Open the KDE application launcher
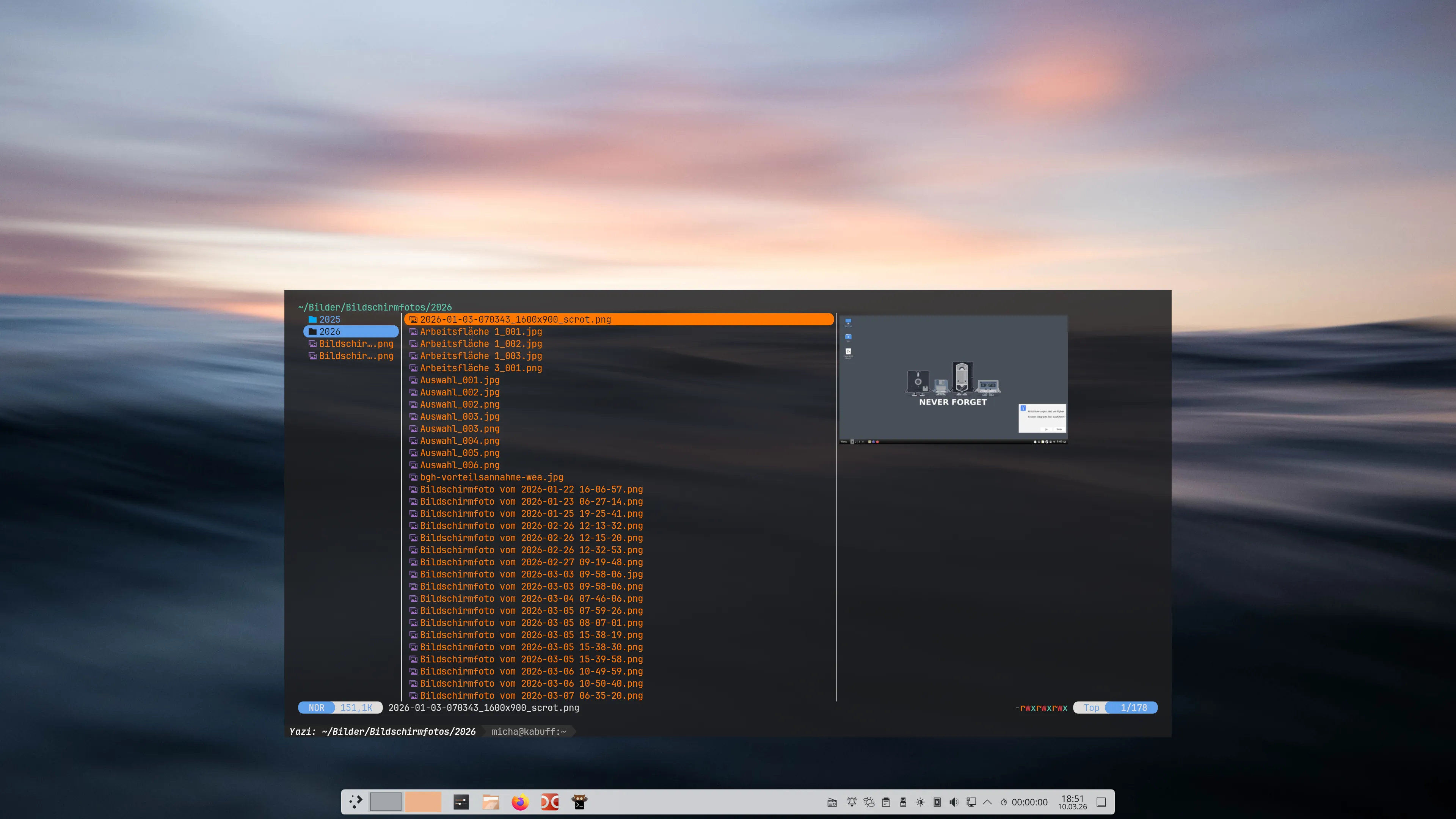 pyautogui.click(x=356, y=802)
